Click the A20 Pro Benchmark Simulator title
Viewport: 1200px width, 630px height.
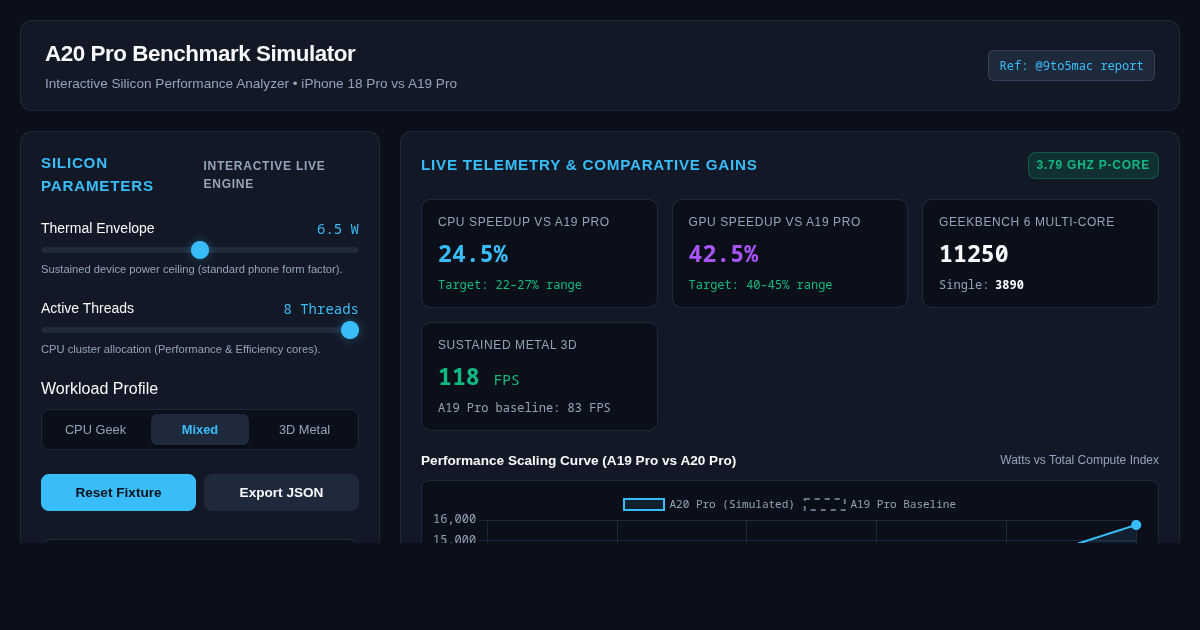click(x=200, y=54)
